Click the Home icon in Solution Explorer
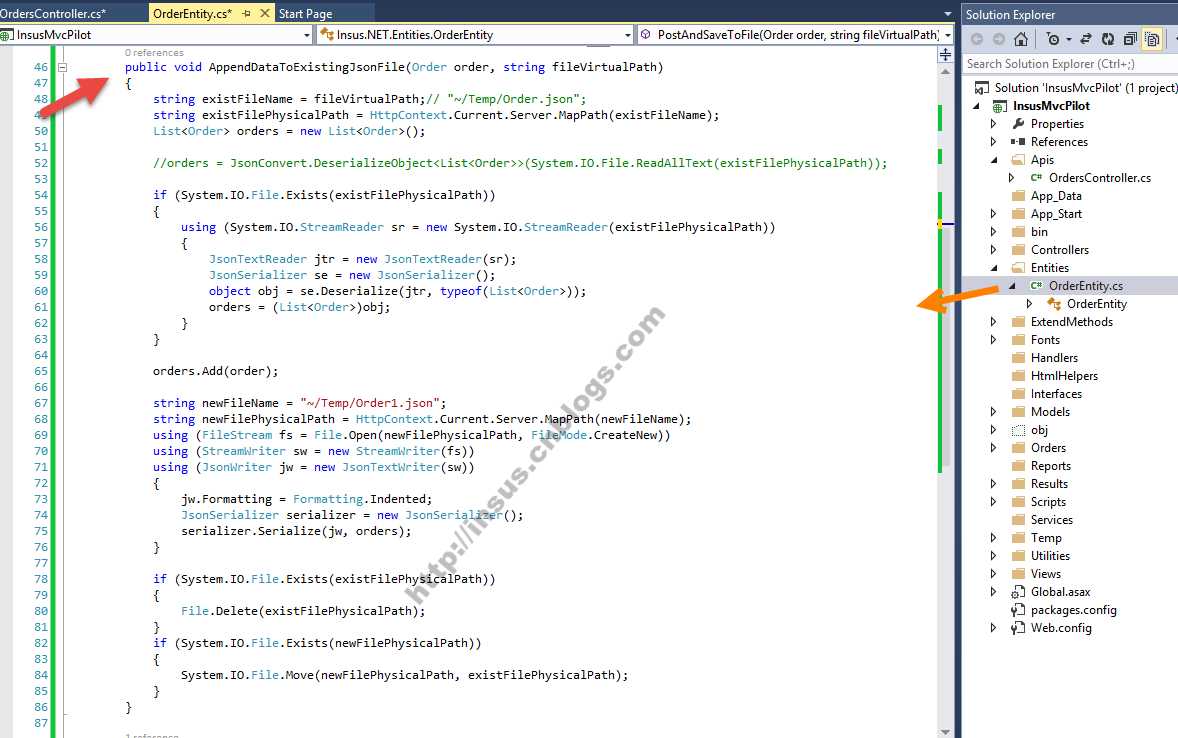 point(1020,39)
